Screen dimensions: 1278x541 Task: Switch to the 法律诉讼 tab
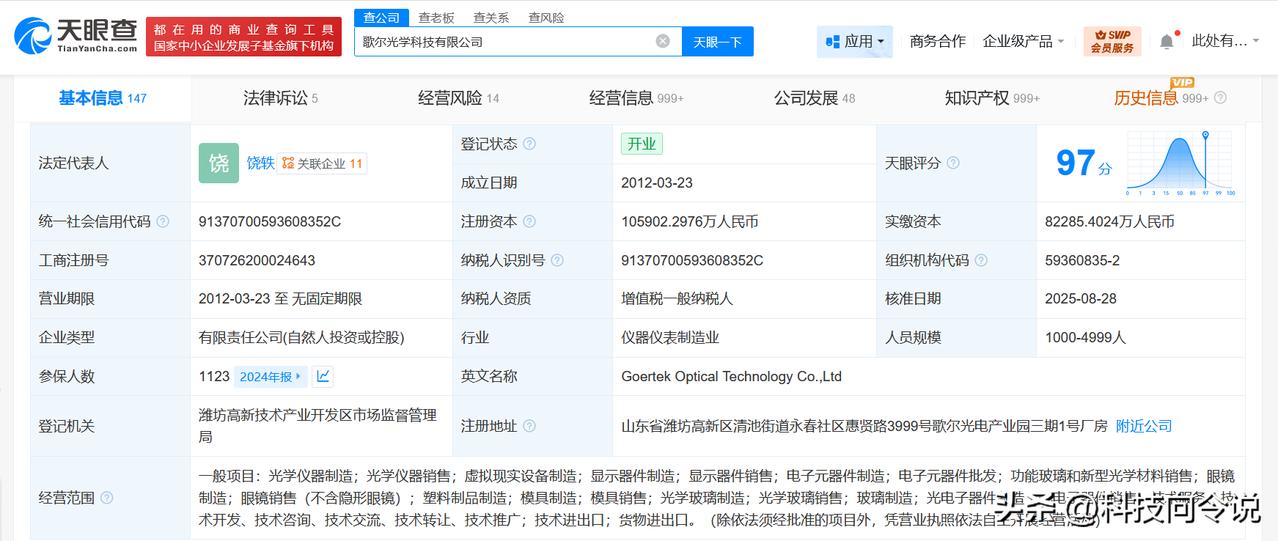[x=280, y=98]
